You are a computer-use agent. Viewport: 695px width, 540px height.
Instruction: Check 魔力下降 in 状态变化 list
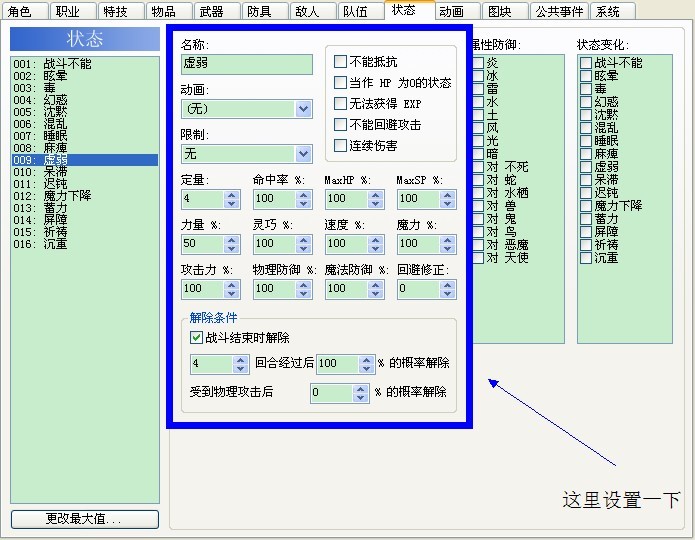586,206
